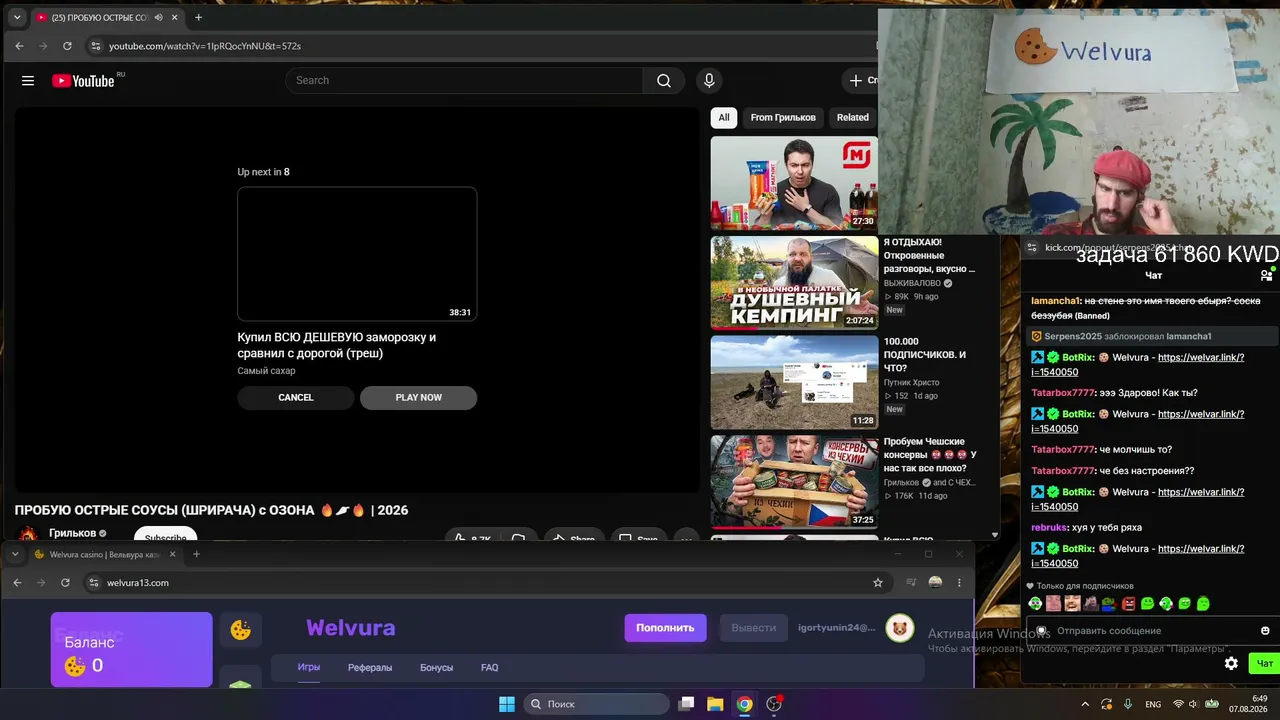View site info for youtube.com
Viewport: 1280px width, 720px height.
click(x=96, y=46)
